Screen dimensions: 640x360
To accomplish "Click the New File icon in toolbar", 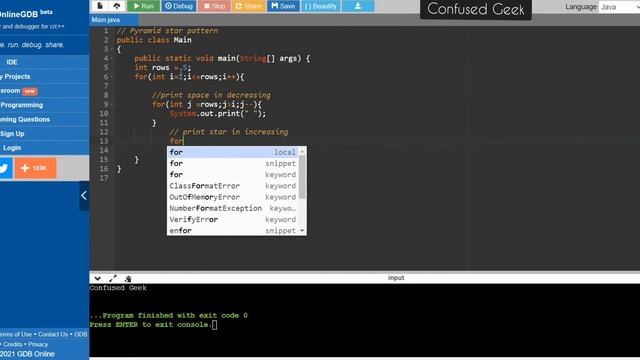I will tap(100, 6).
